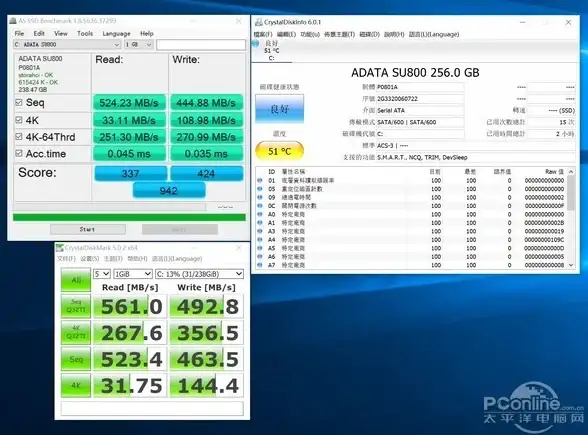Open 語言(L)(Language) menu in CrystalDiskMark
588x435 pixels.
177,259
